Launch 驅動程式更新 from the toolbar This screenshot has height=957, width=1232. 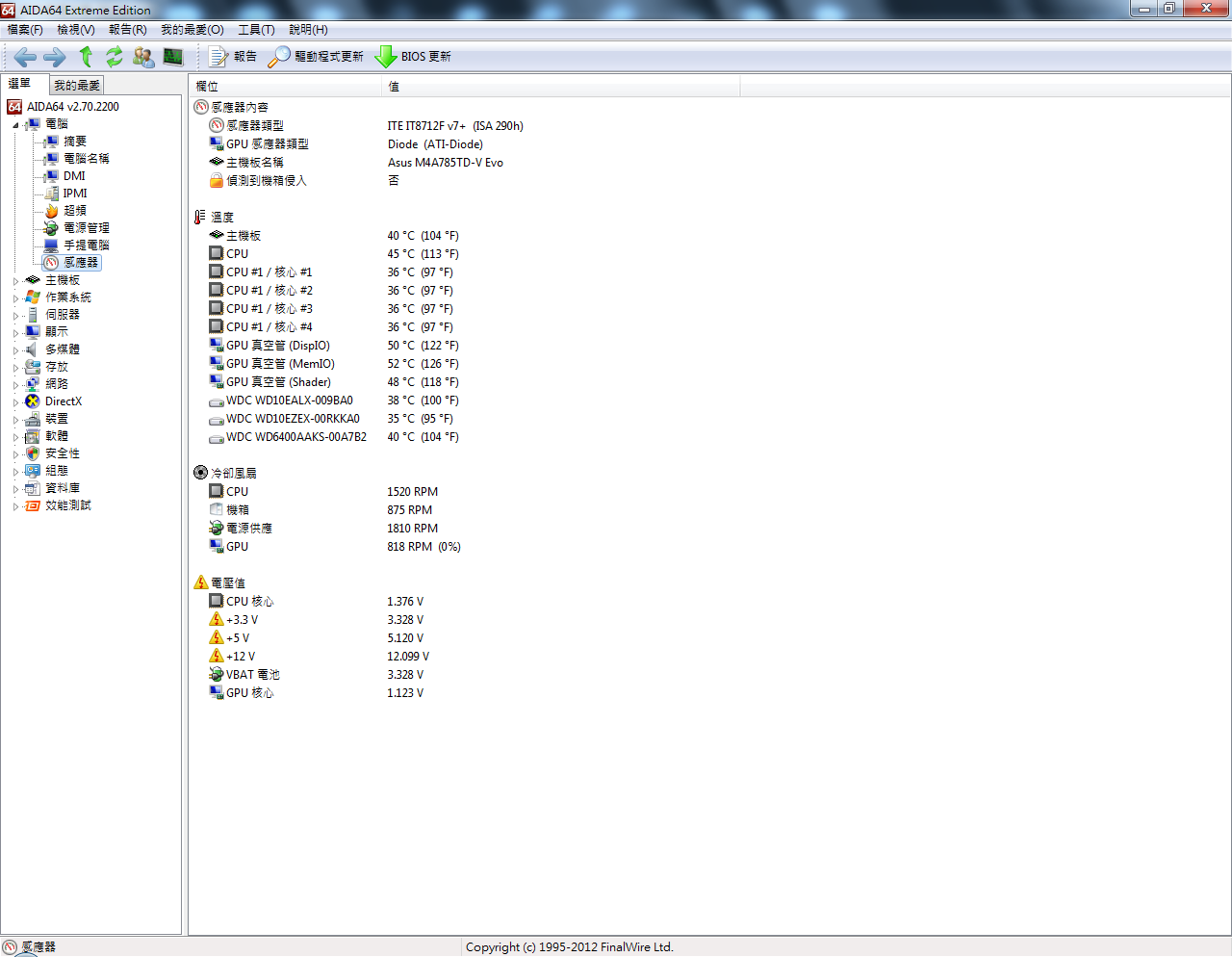point(316,57)
